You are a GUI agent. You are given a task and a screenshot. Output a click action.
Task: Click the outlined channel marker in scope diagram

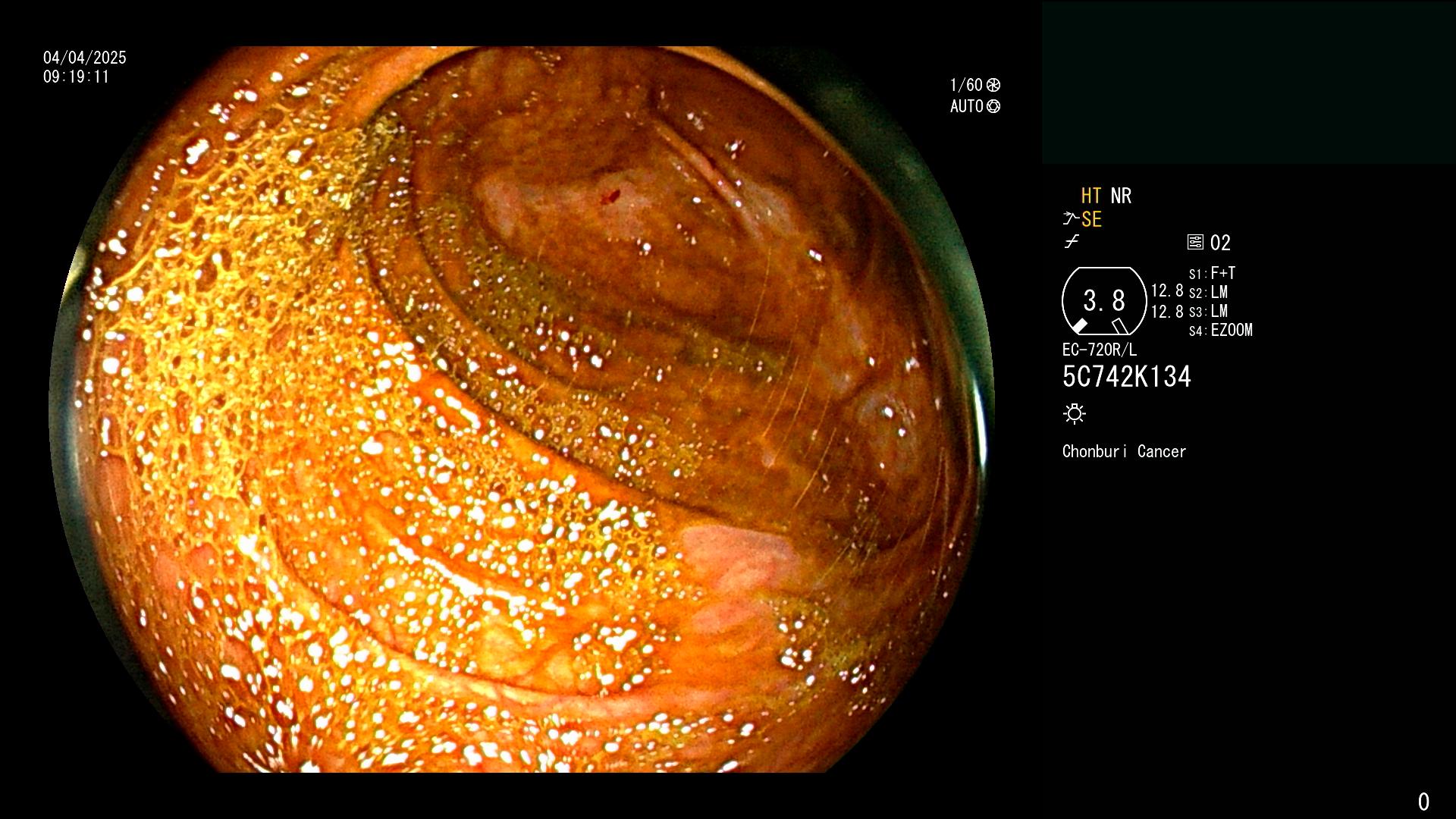[x=1120, y=326]
